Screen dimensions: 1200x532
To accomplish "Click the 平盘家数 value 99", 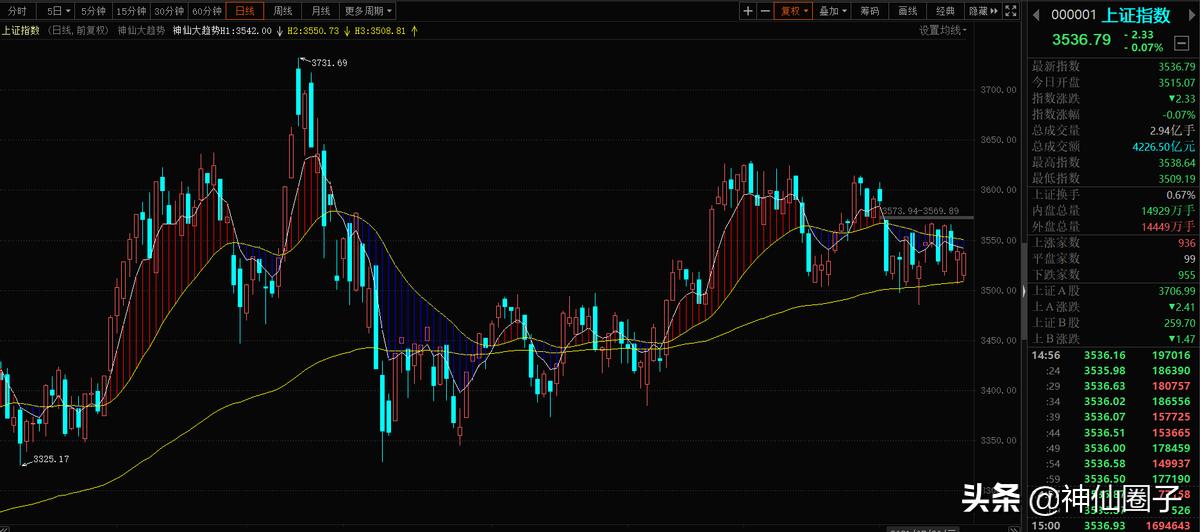I will [x=1190, y=258].
